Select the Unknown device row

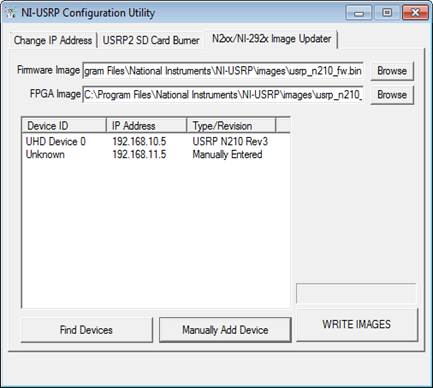click(x=156, y=155)
